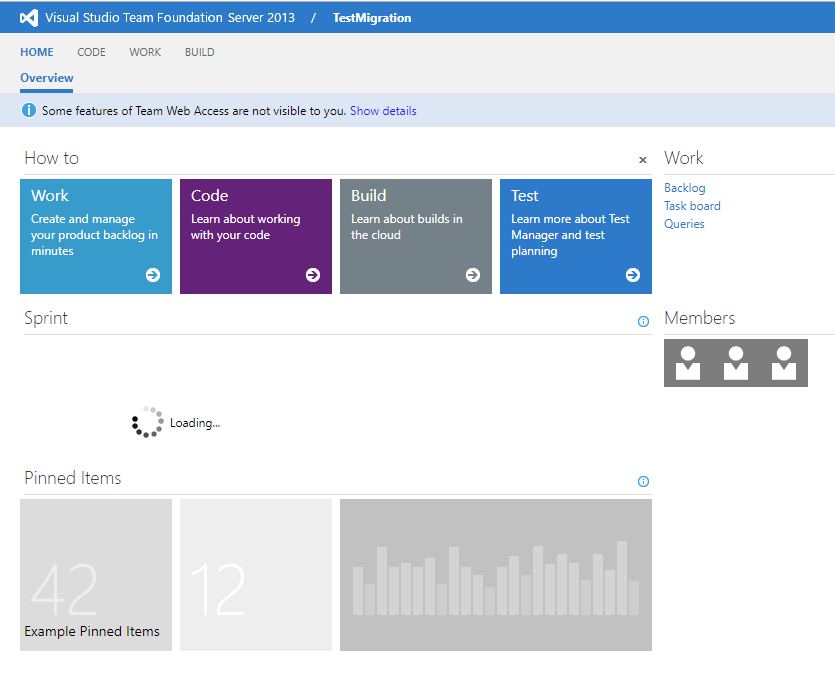Viewport: 835px width, 691px height.
Task: Open the Test how-to tile
Action: pyautogui.click(x=576, y=236)
